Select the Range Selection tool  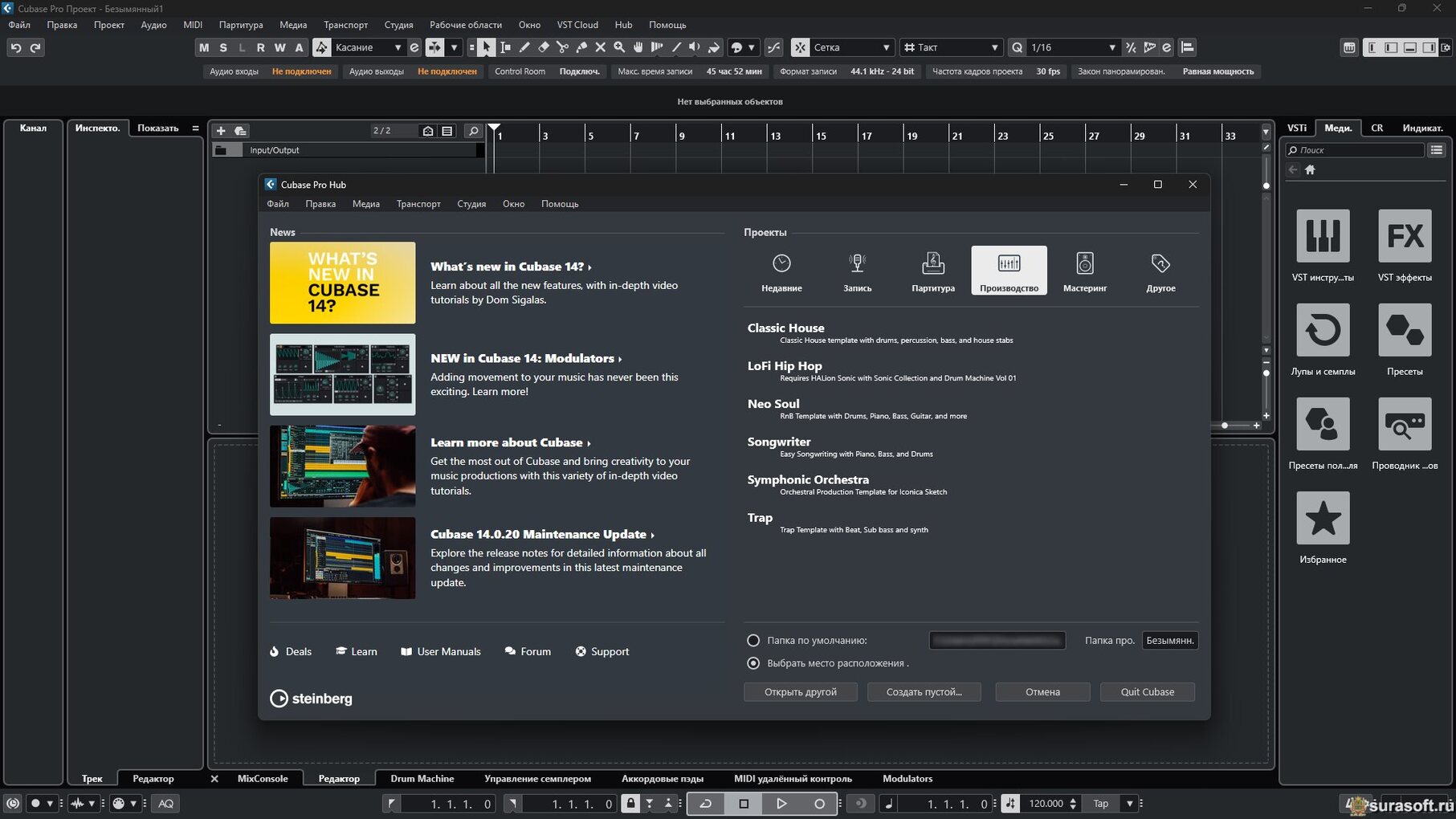coord(505,47)
